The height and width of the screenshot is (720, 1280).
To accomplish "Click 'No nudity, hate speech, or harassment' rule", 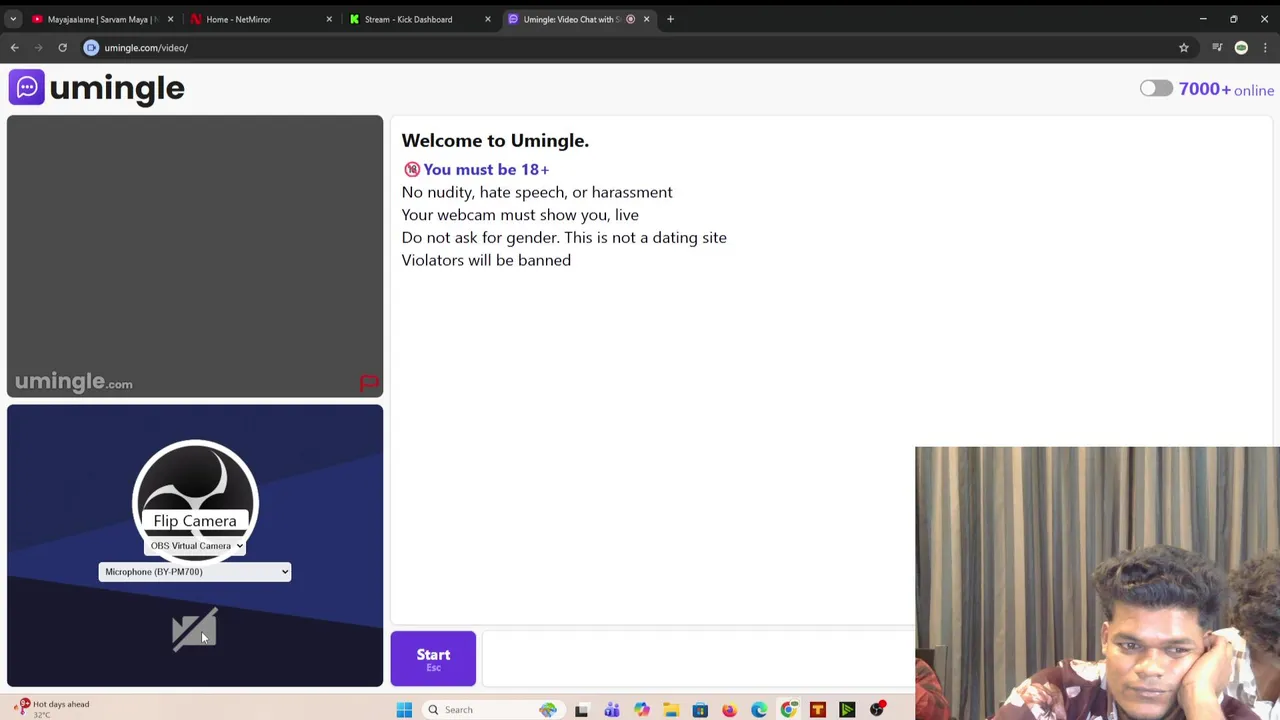I will tap(537, 192).
